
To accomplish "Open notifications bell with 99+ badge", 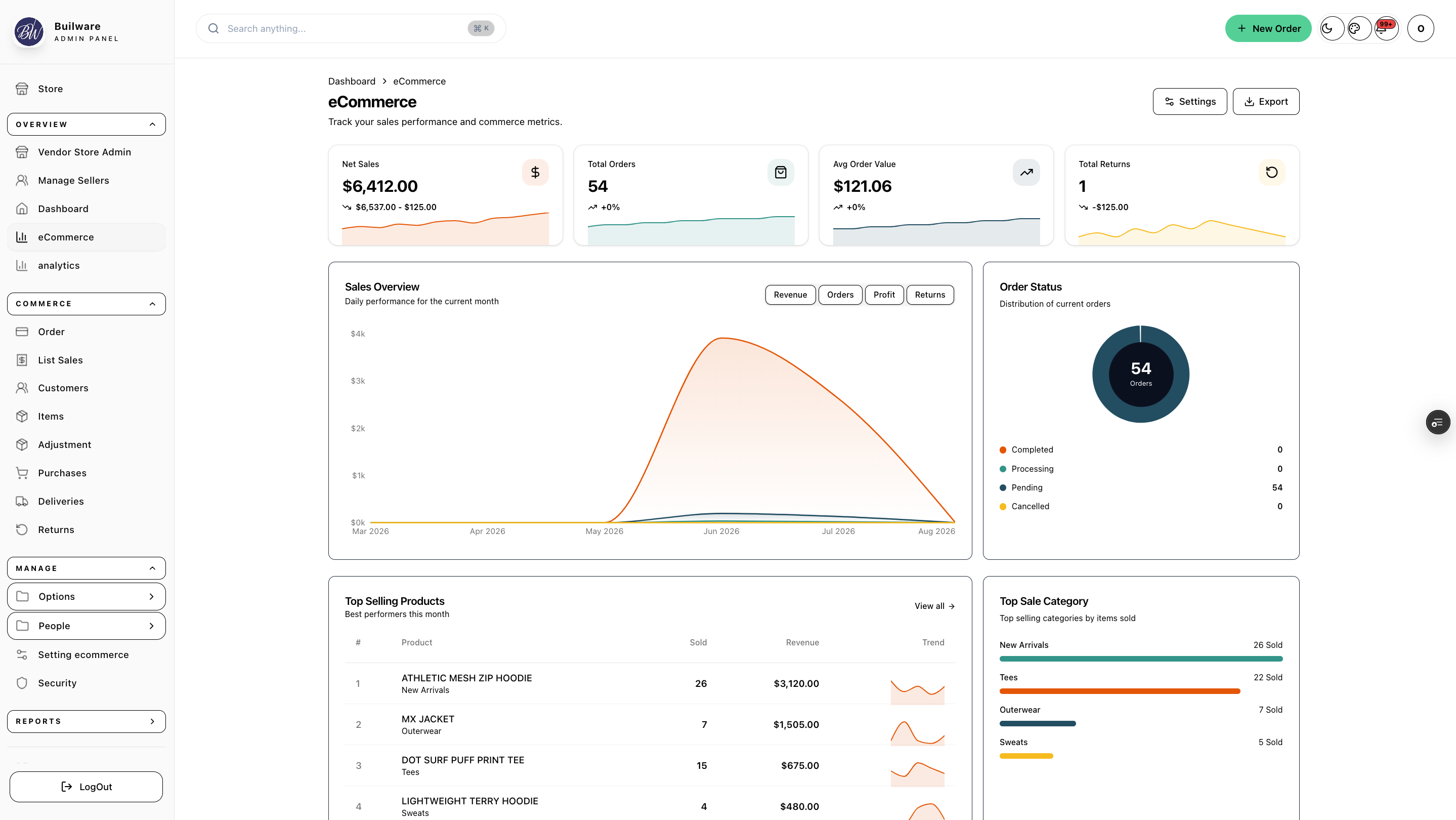I will tap(1386, 28).
